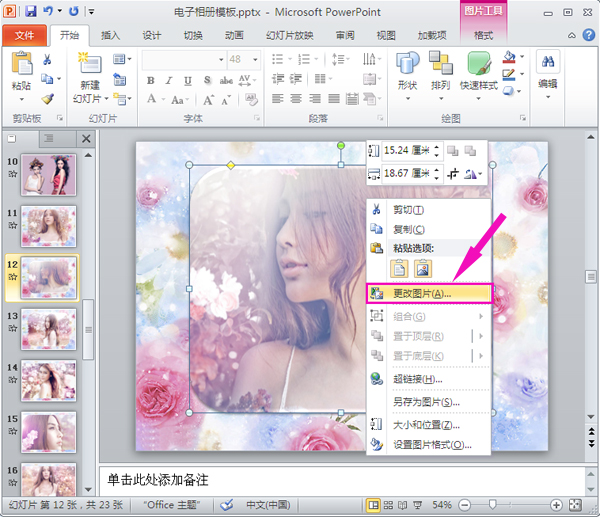The height and width of the screenshot is (517, 600).
Task: Select 剪切(T) in context menu
Action: [429, 210]
